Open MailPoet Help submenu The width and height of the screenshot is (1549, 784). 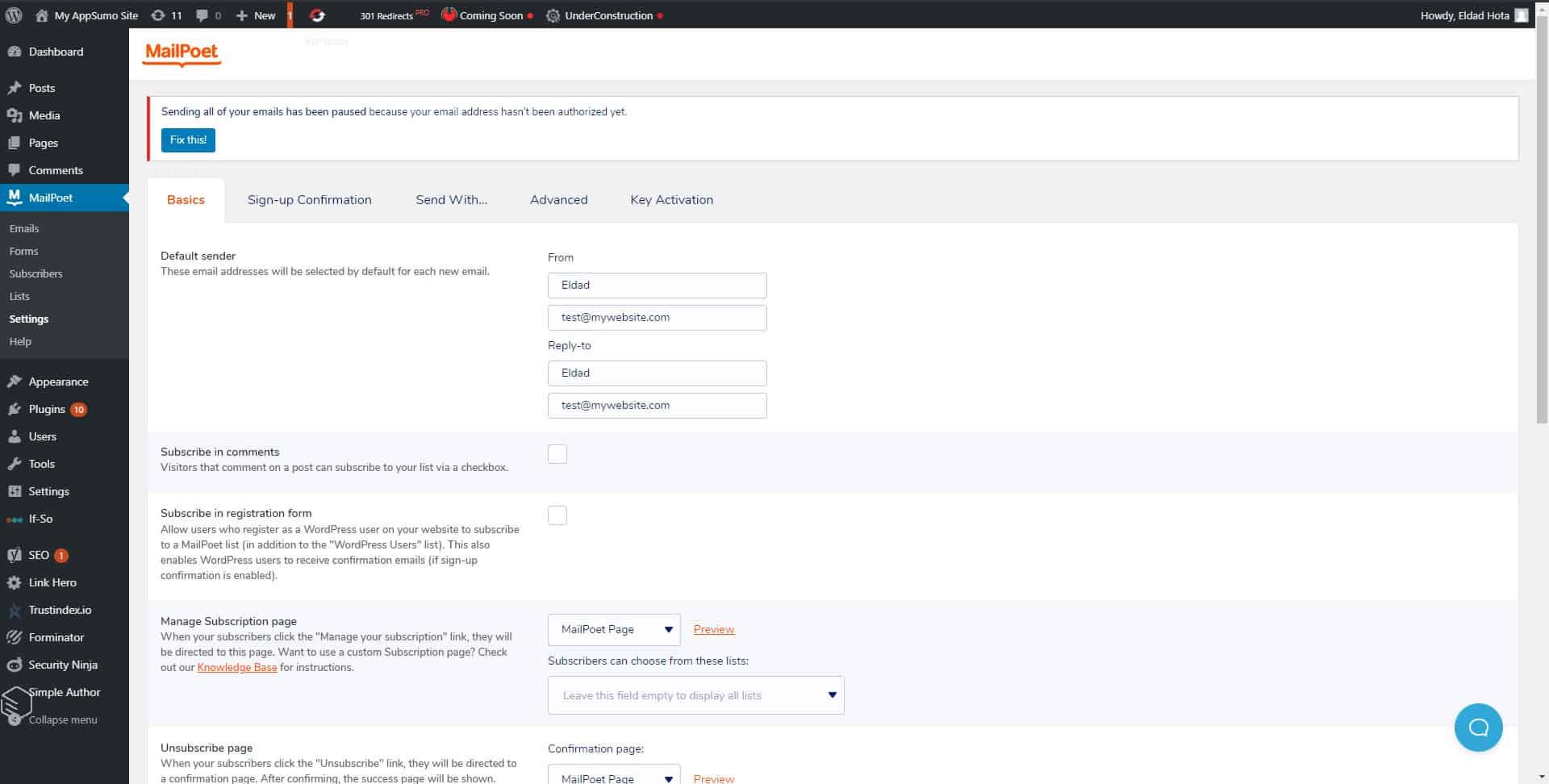click(x=20, y=342)
